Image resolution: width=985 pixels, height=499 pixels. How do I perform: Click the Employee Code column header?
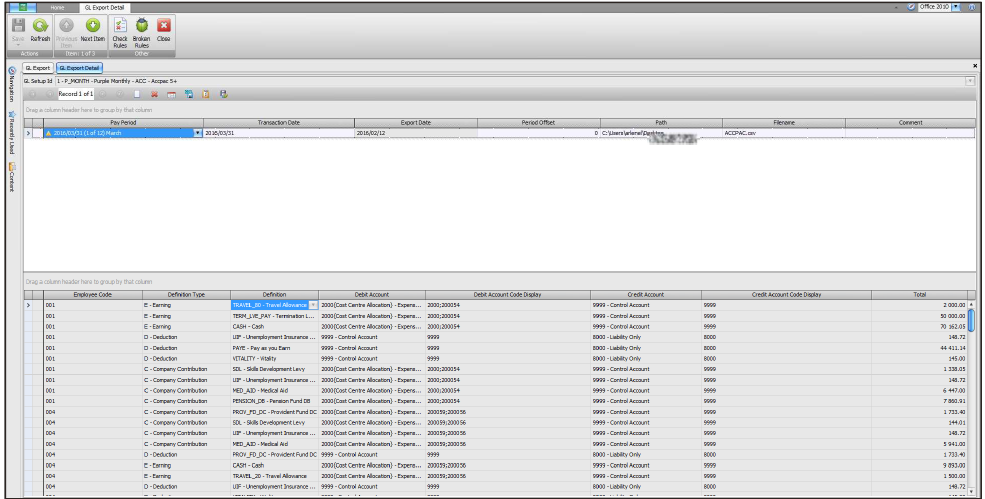(93, 294)
